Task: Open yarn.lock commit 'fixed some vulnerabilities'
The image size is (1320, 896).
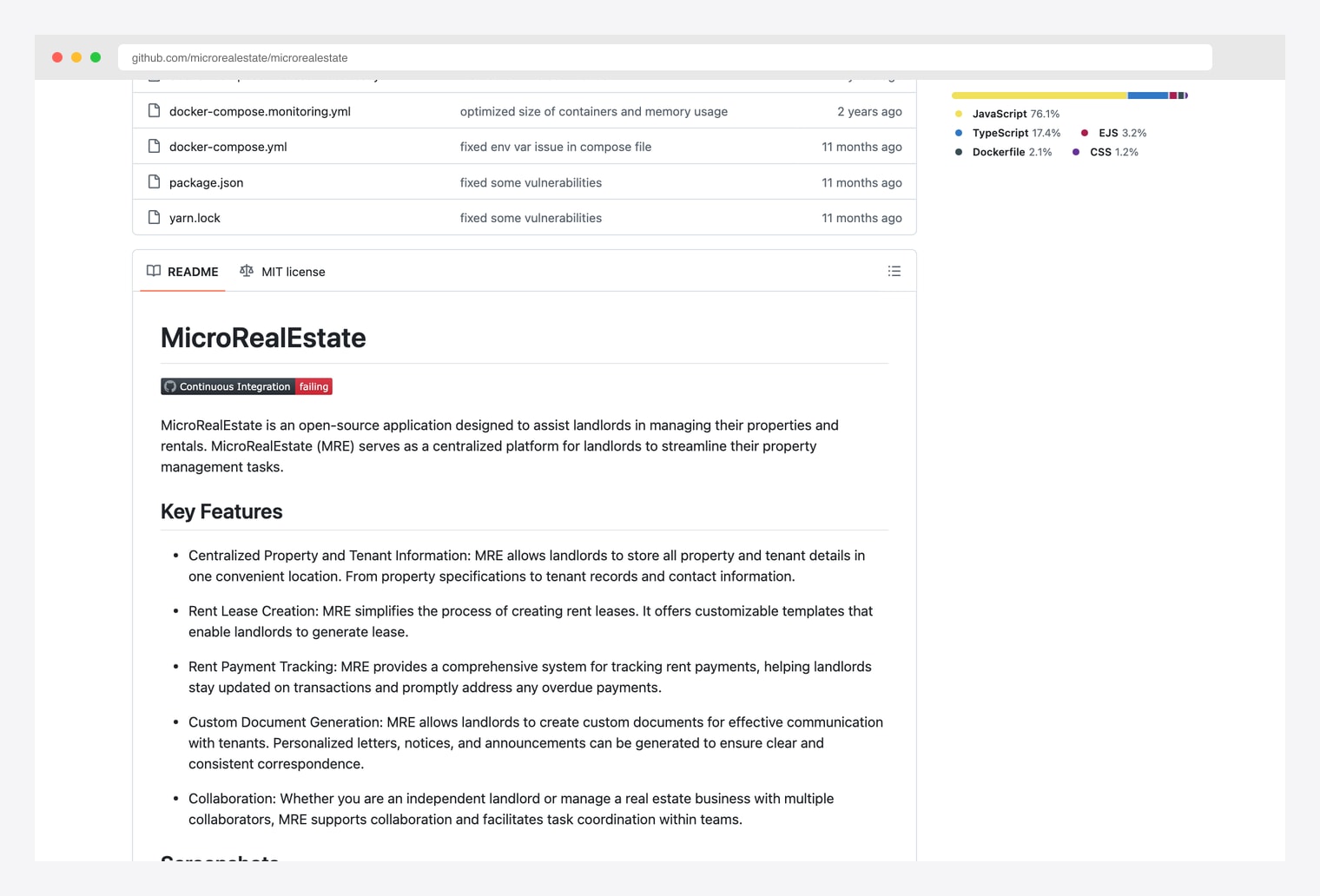Action: (x=531, y=218)
